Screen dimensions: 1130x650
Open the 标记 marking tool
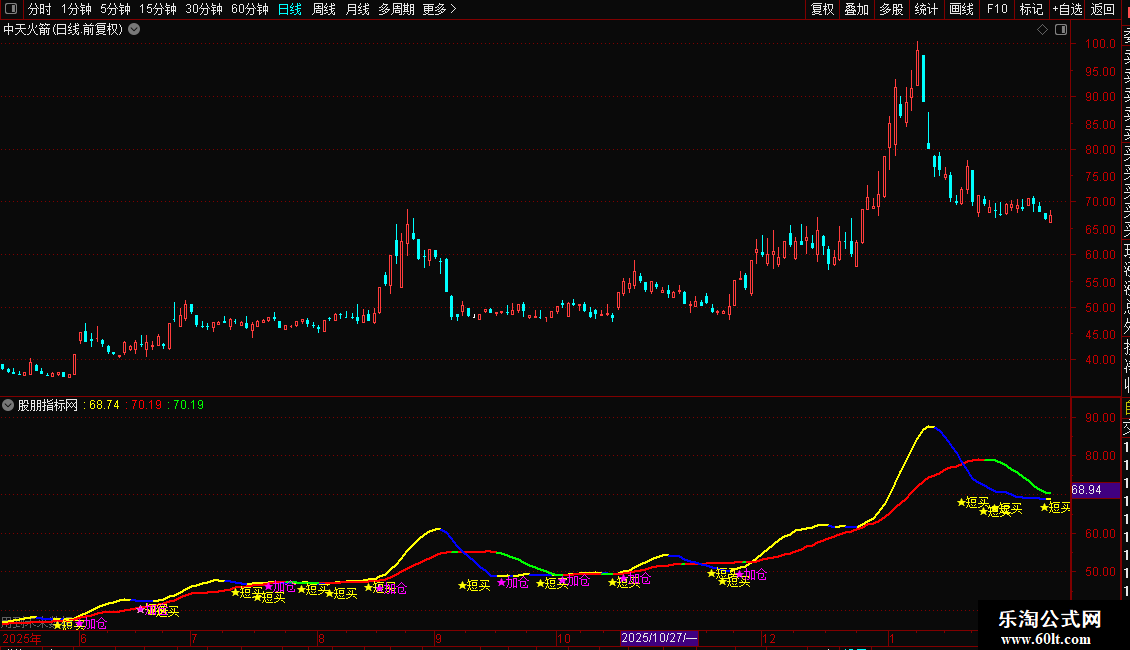click(1031, 9)
